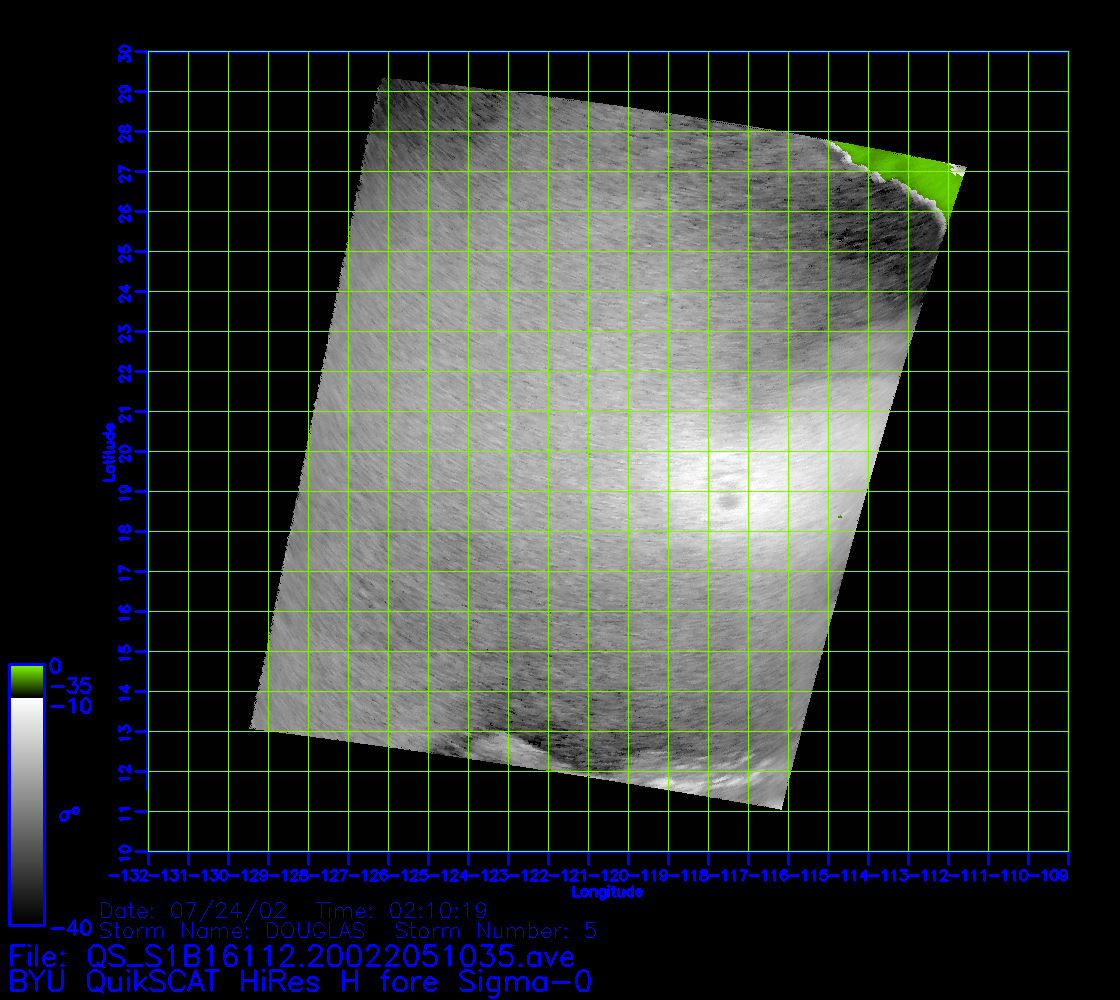Click the Longitude axis label
The height and width of the screenshot is (1000, 1120).
click(x=607, y=891)
